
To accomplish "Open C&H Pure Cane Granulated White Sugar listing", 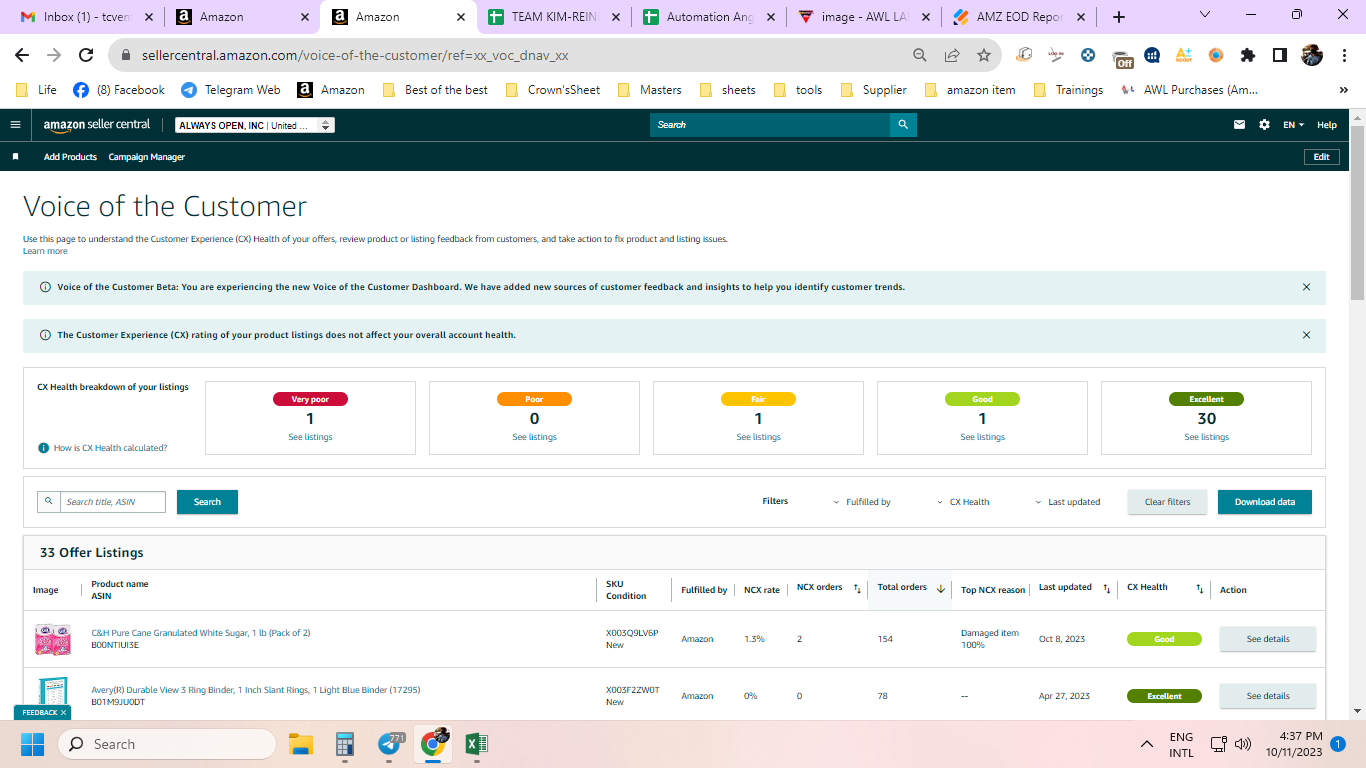I will tap(200, 633).
